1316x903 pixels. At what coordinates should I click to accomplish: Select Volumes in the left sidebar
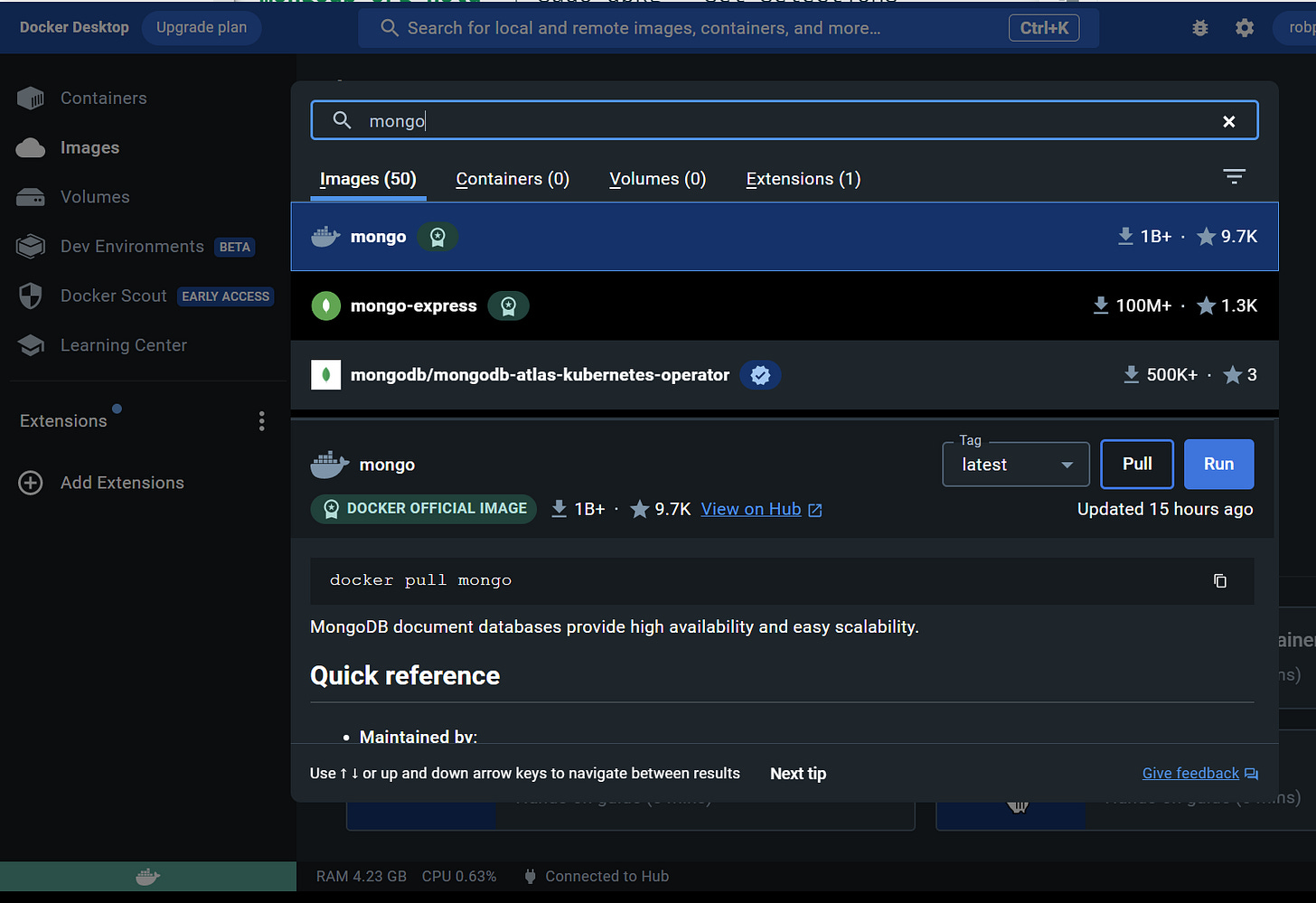pyautogui.click(x=95, y=197)
